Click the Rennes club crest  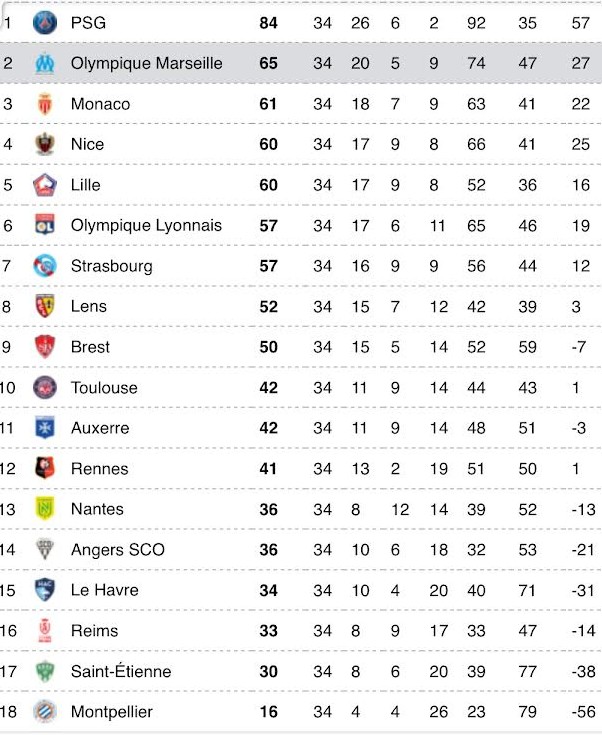coord(45,468)
